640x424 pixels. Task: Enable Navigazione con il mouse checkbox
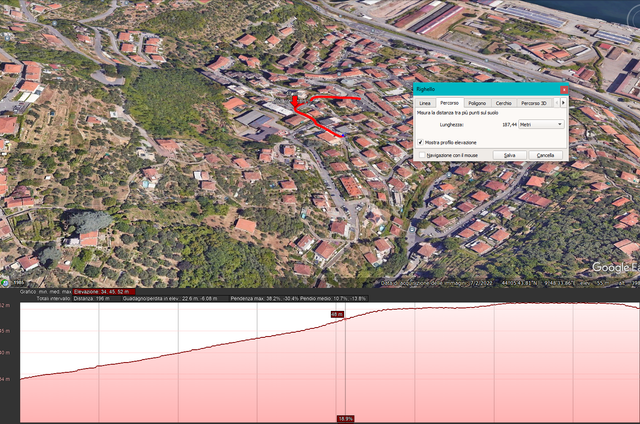click(x=422, y=155)
